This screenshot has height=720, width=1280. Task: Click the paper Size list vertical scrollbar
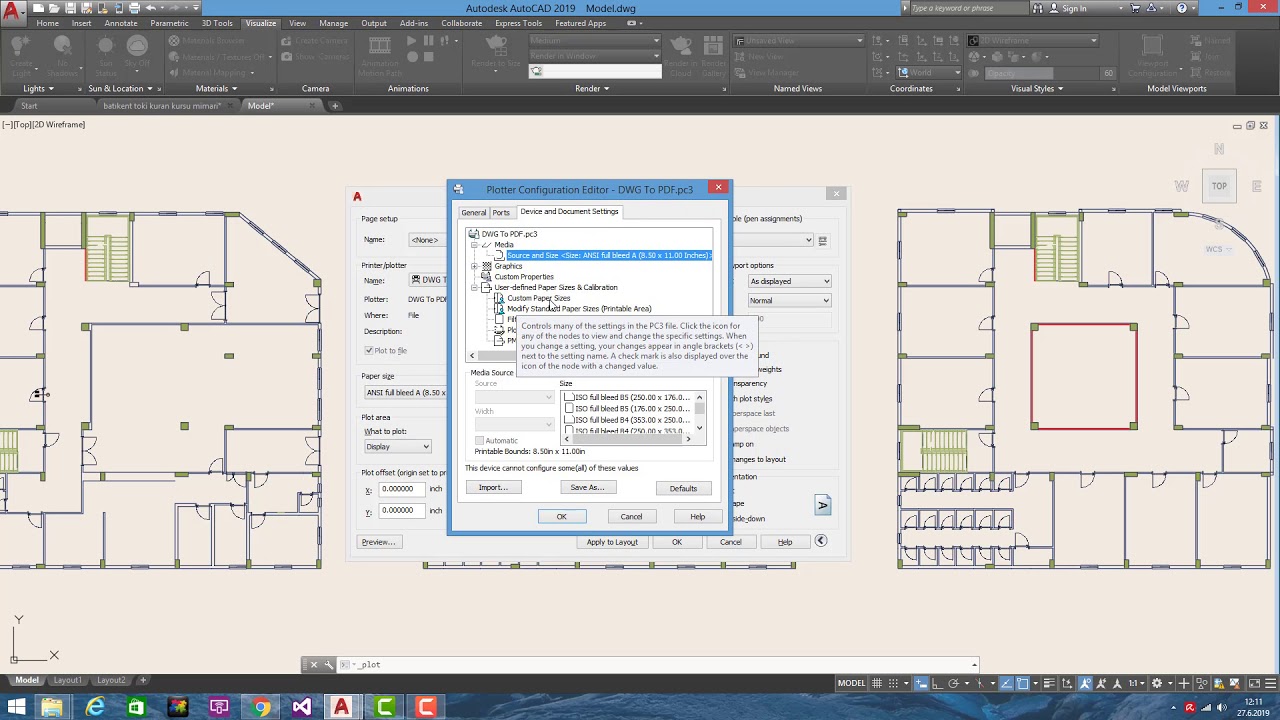point(699,413)
